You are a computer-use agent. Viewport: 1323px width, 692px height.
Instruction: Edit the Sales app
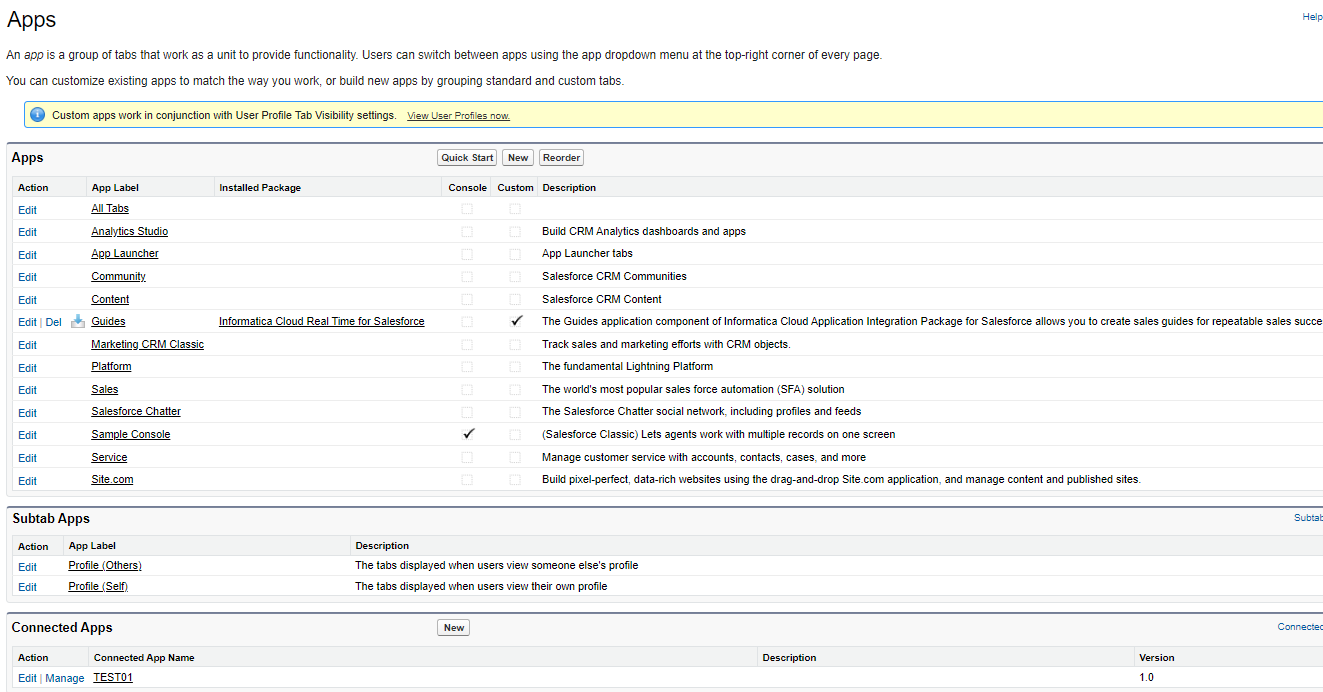[27, 390]
